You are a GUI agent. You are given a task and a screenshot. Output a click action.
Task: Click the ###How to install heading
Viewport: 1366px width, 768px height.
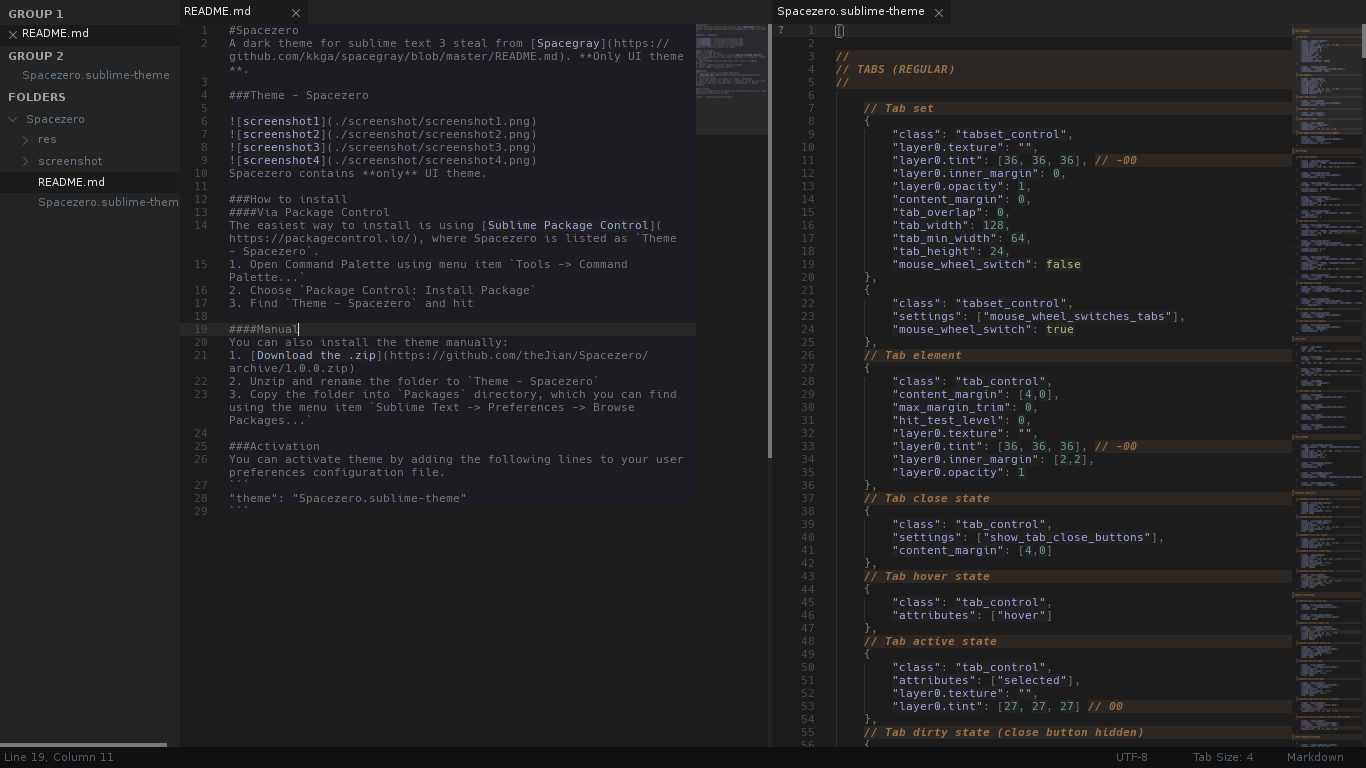point(288,199)
